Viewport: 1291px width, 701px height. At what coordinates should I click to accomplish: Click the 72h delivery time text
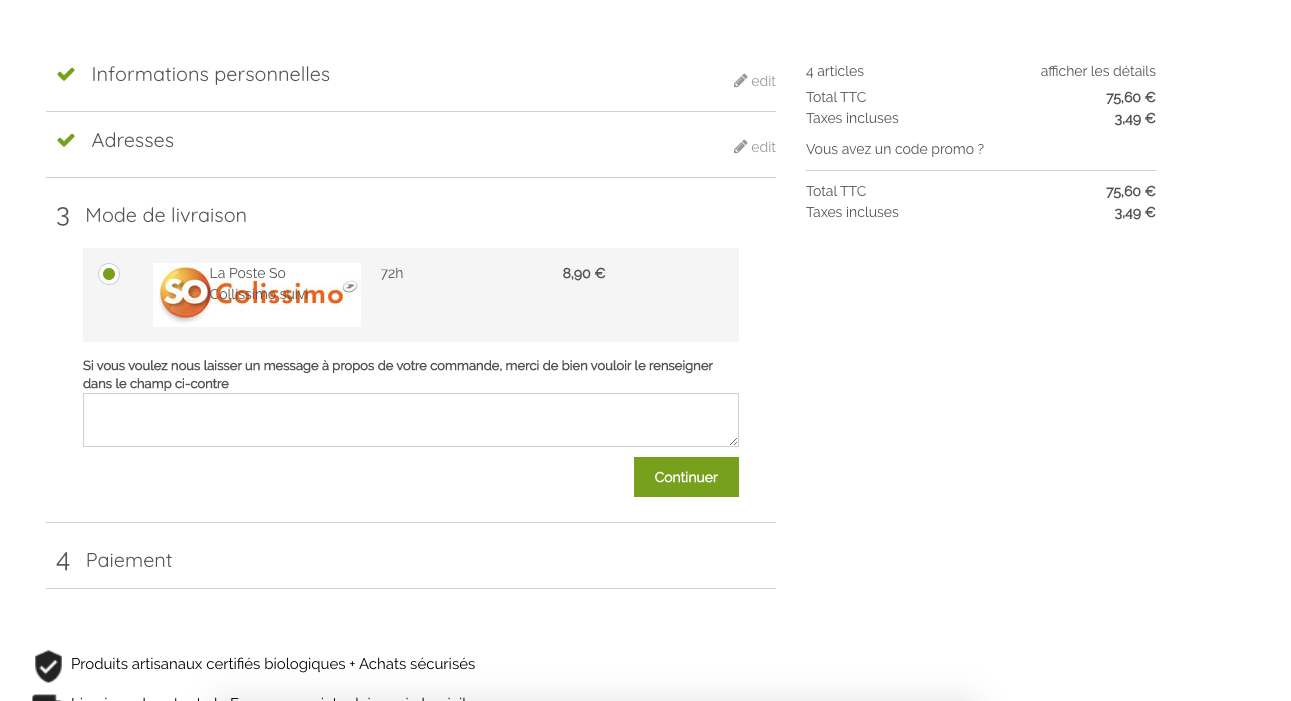[392, 274]
